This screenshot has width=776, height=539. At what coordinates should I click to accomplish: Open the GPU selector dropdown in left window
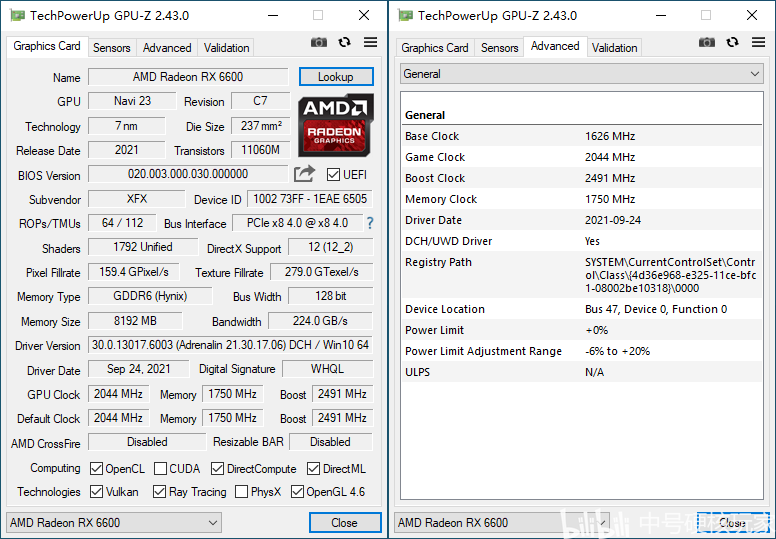[x=113, y=523]
